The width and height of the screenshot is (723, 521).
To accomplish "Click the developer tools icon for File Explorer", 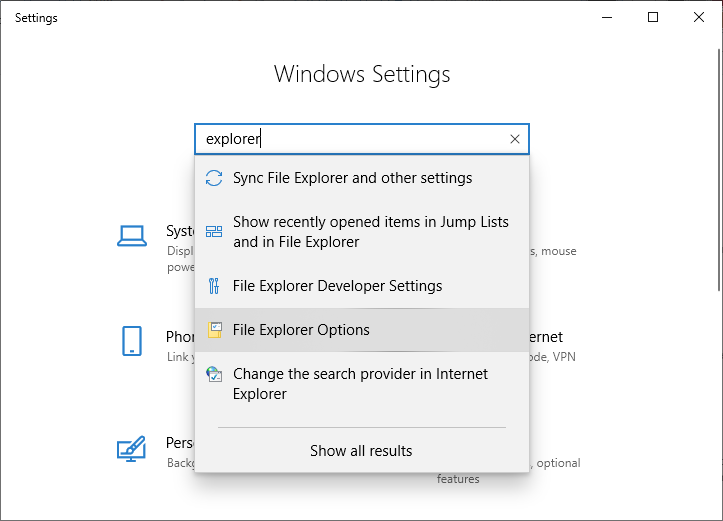I will click(x=214, y=286).
